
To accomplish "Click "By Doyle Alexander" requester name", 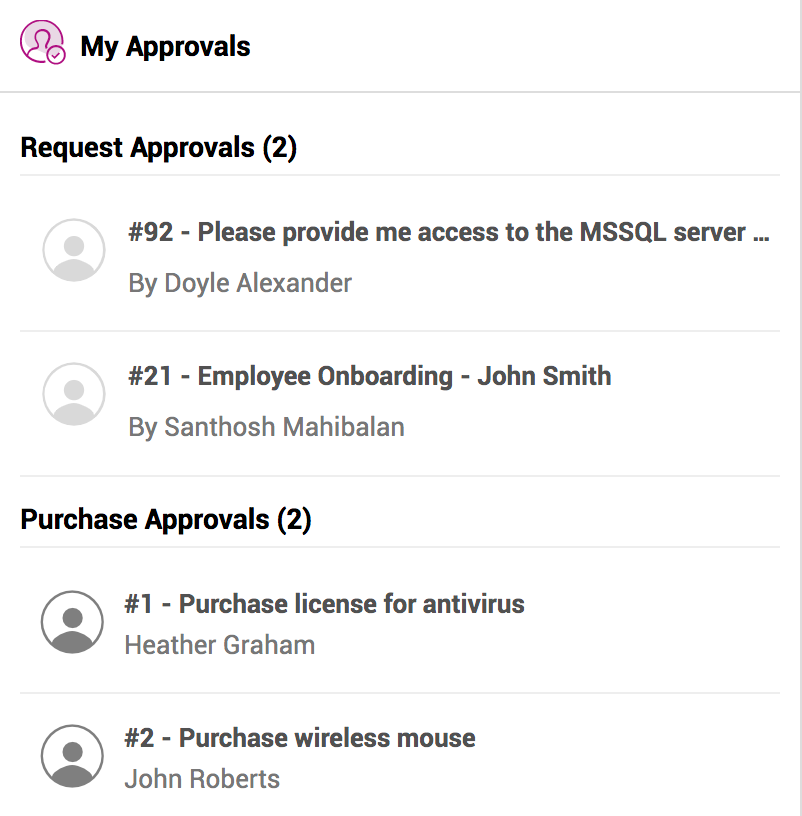I will pyautogui.click(x=240, y=284).
